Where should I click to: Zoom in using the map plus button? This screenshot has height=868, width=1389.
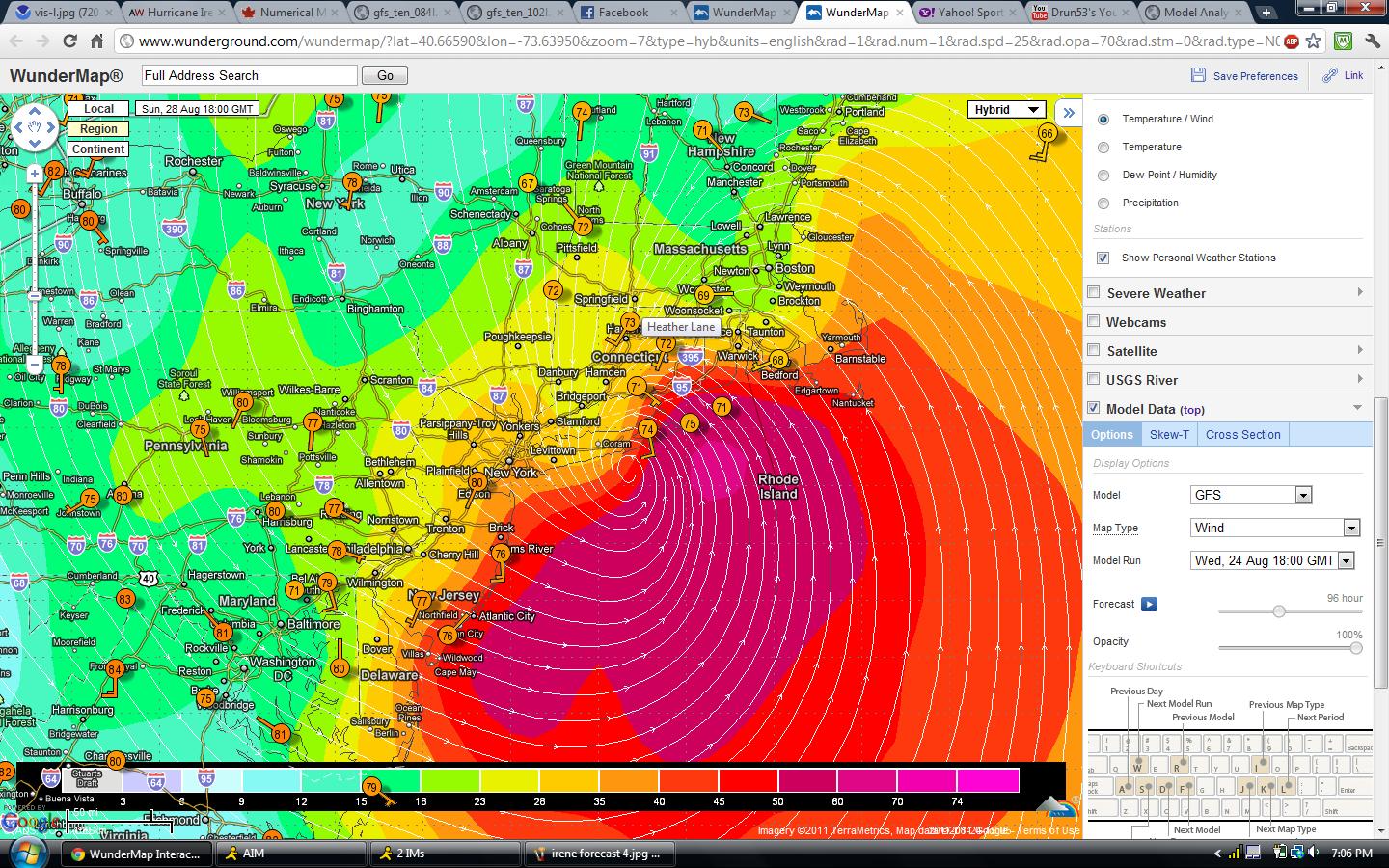coord(35,175)
